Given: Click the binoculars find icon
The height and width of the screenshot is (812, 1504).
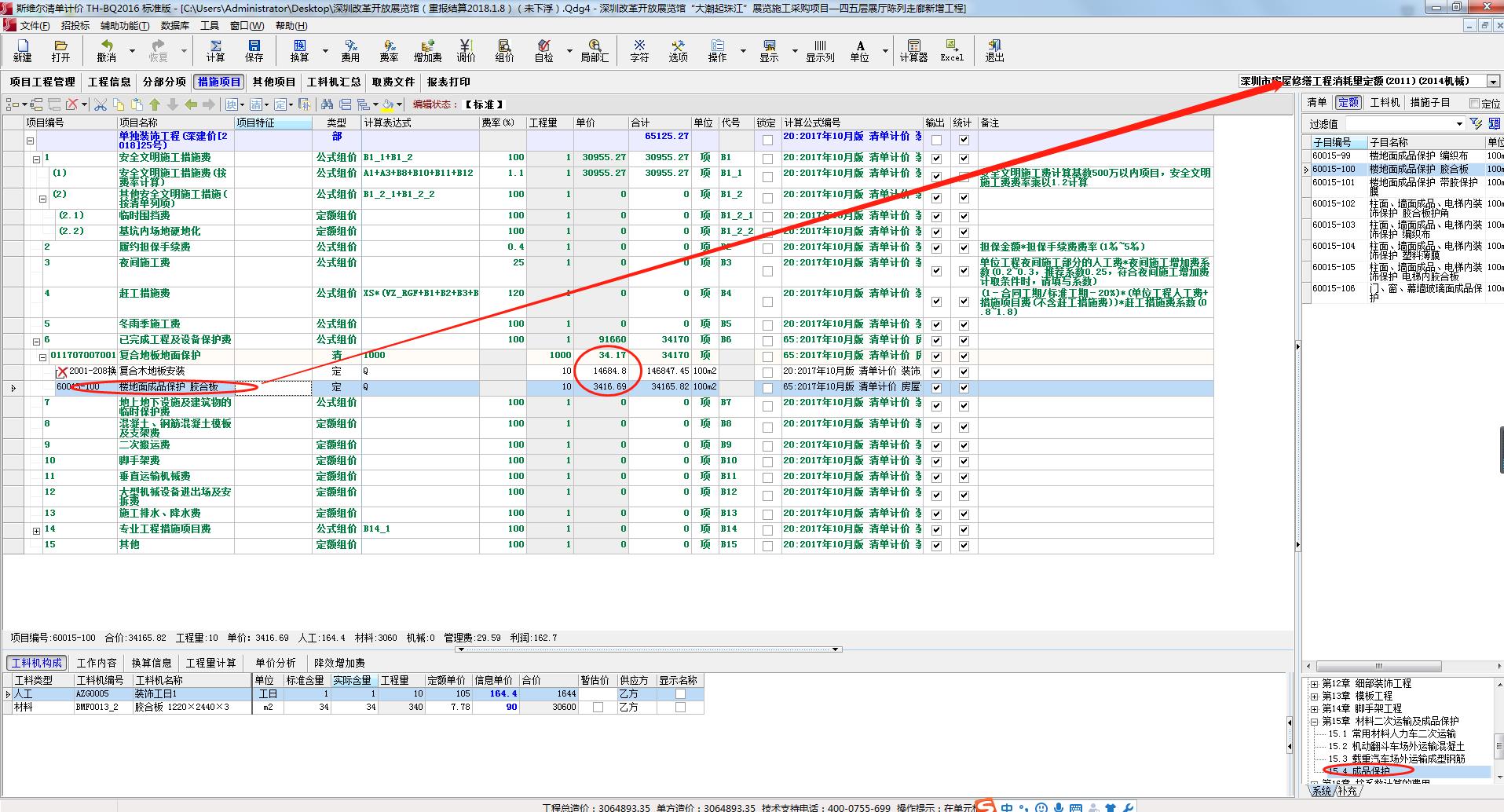Looking at the screenshot, I should point(327,104).
